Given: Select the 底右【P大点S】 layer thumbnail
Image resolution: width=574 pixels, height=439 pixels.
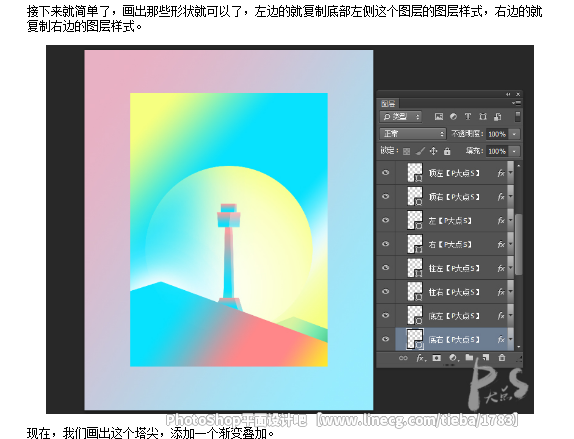Looking at the screenshot, I should pos(415,339).
